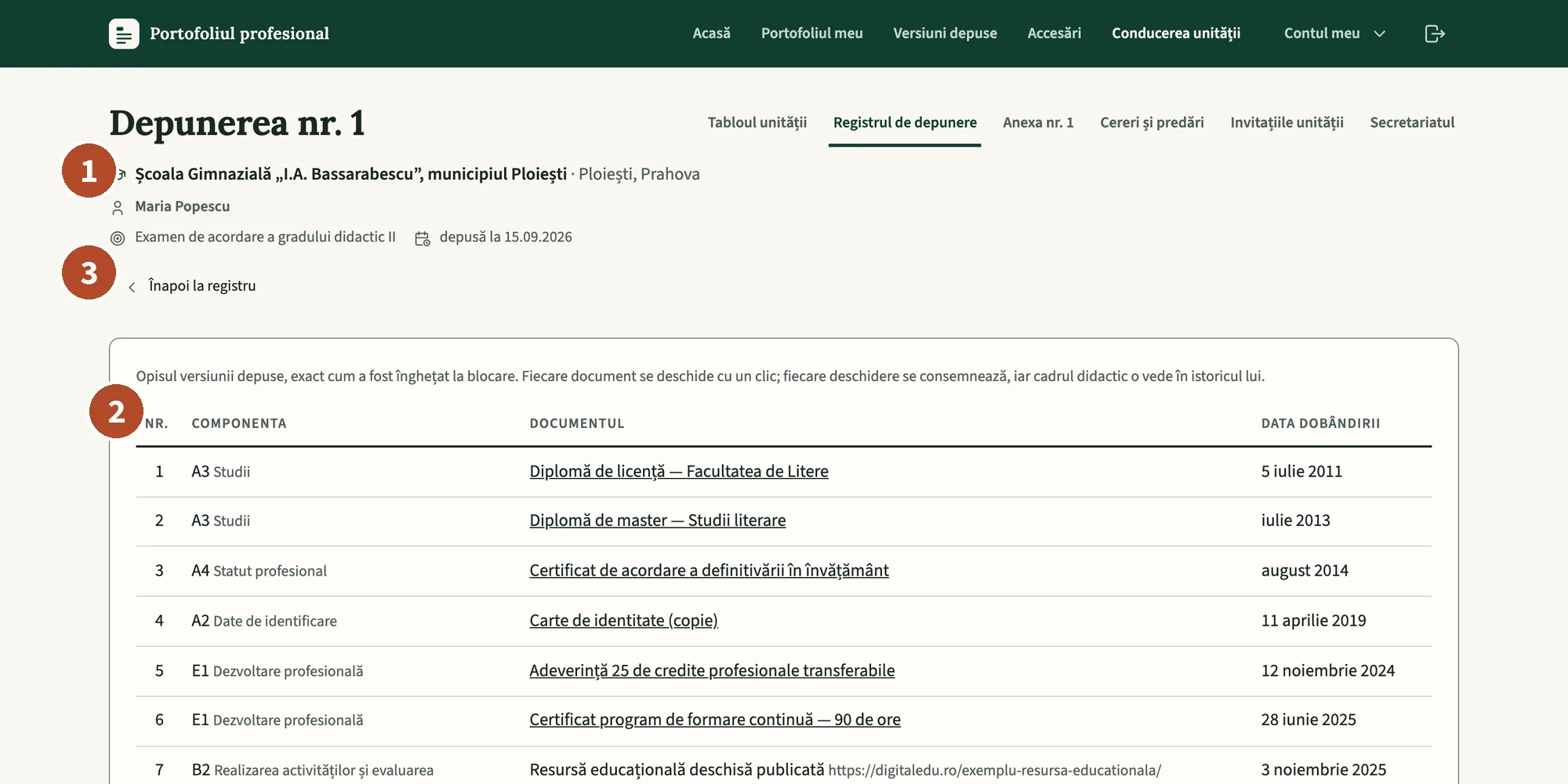Image resolution: width=1568 pixels, height=784 pixels.
Task: Select the Registrul de depunere tab
Action: click(905, 122)
